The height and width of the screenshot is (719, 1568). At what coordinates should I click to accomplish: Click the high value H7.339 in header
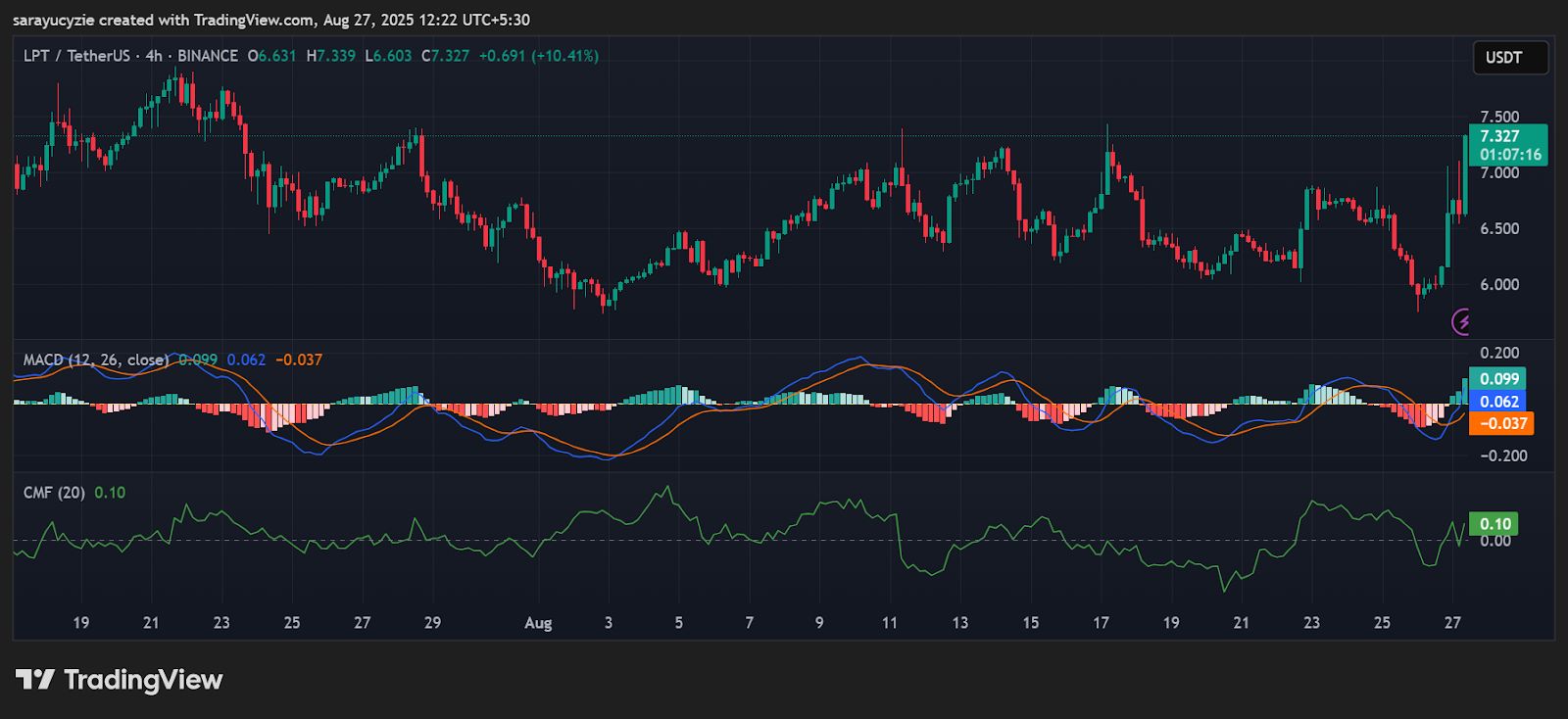[331, 56]
